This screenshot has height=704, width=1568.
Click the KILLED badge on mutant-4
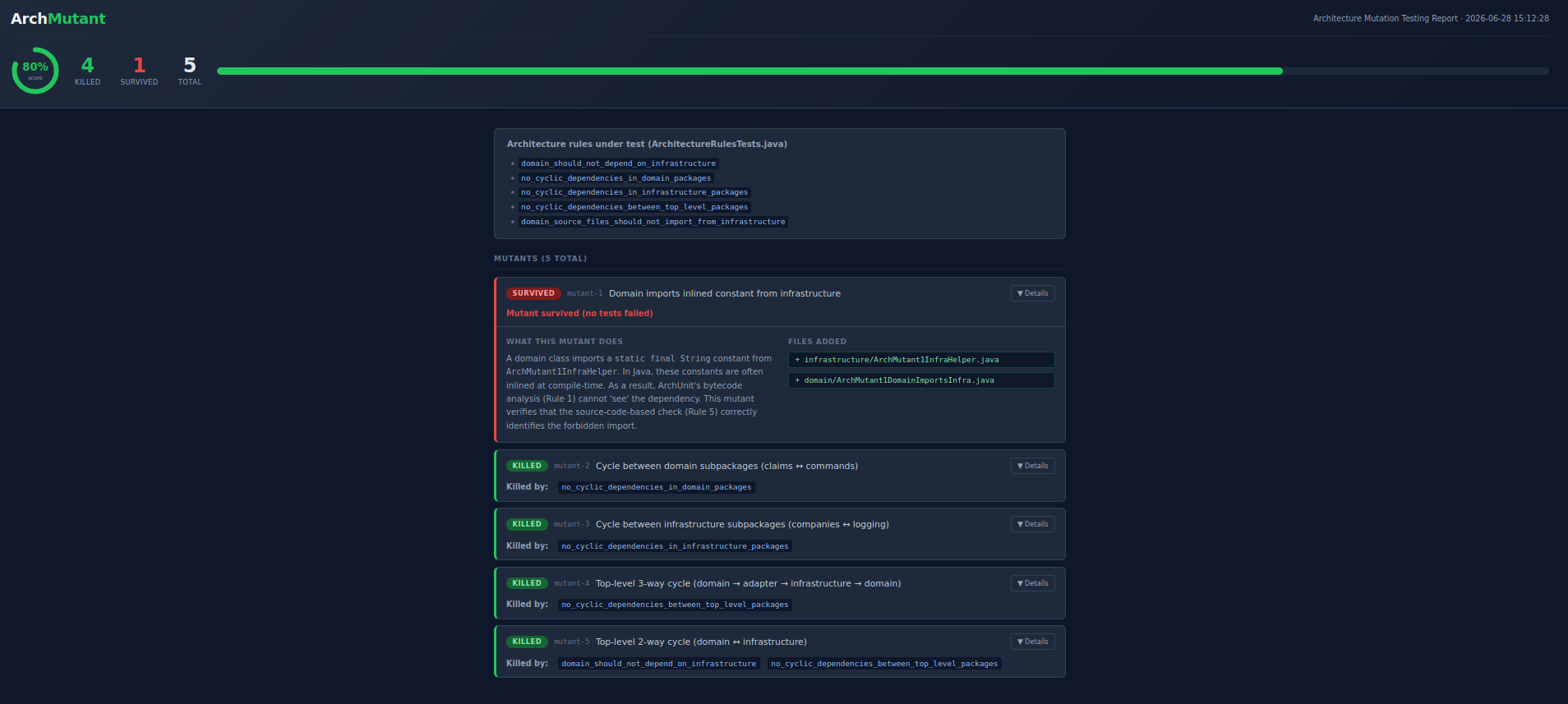tap(527, 583)
